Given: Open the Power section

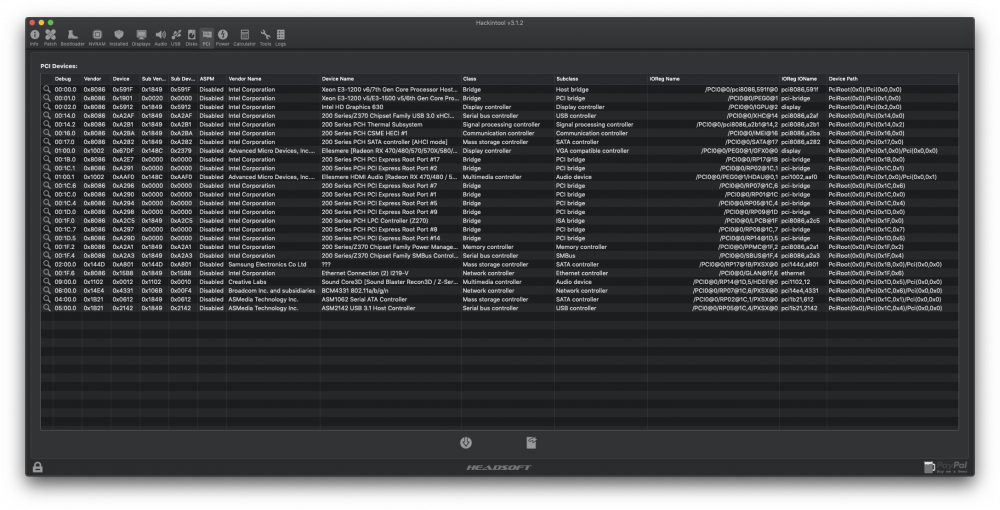Looking at the screenshot, I should (223, 37).
